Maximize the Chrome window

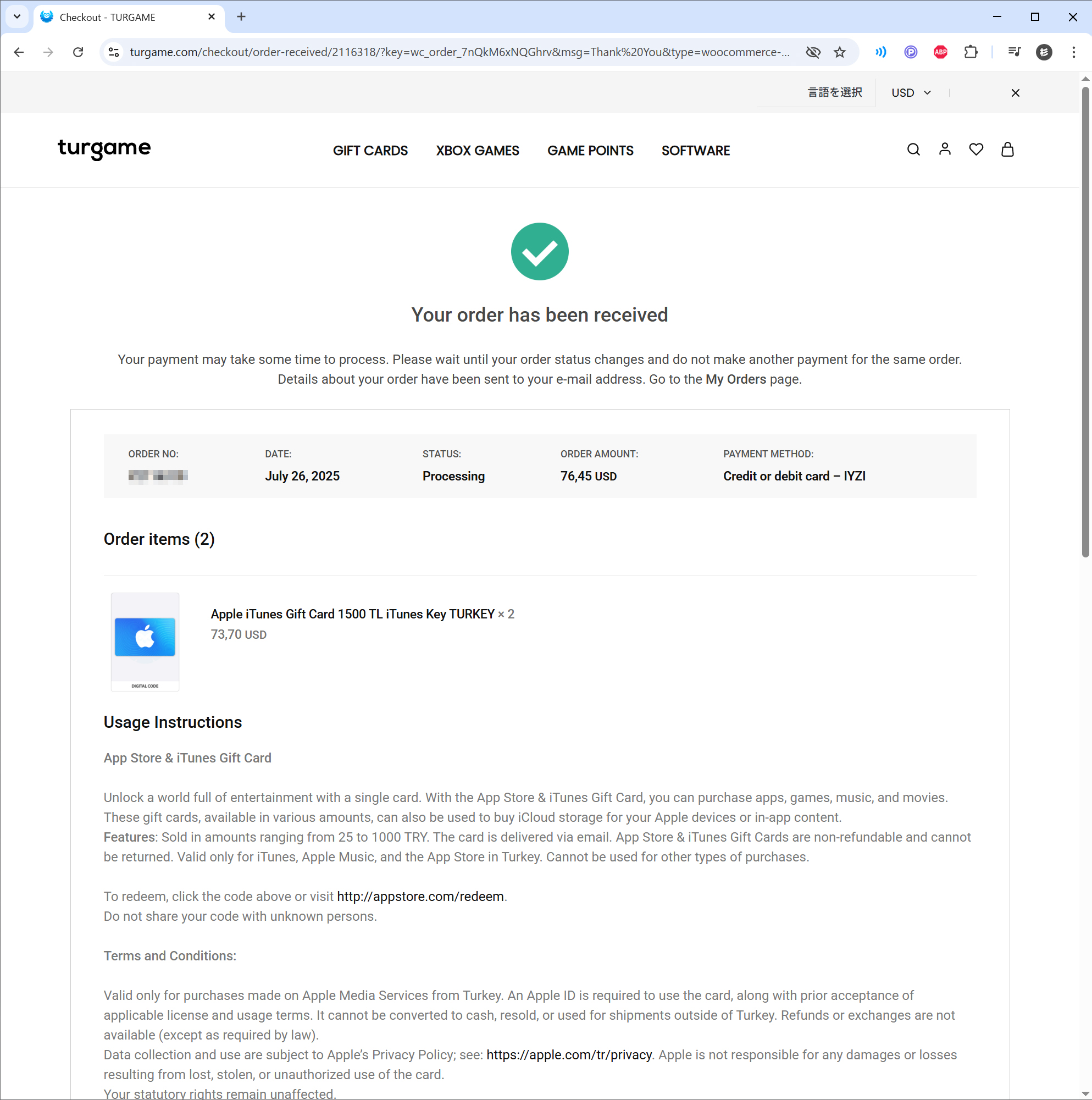pyautogui.click(x=1035, y=17)
